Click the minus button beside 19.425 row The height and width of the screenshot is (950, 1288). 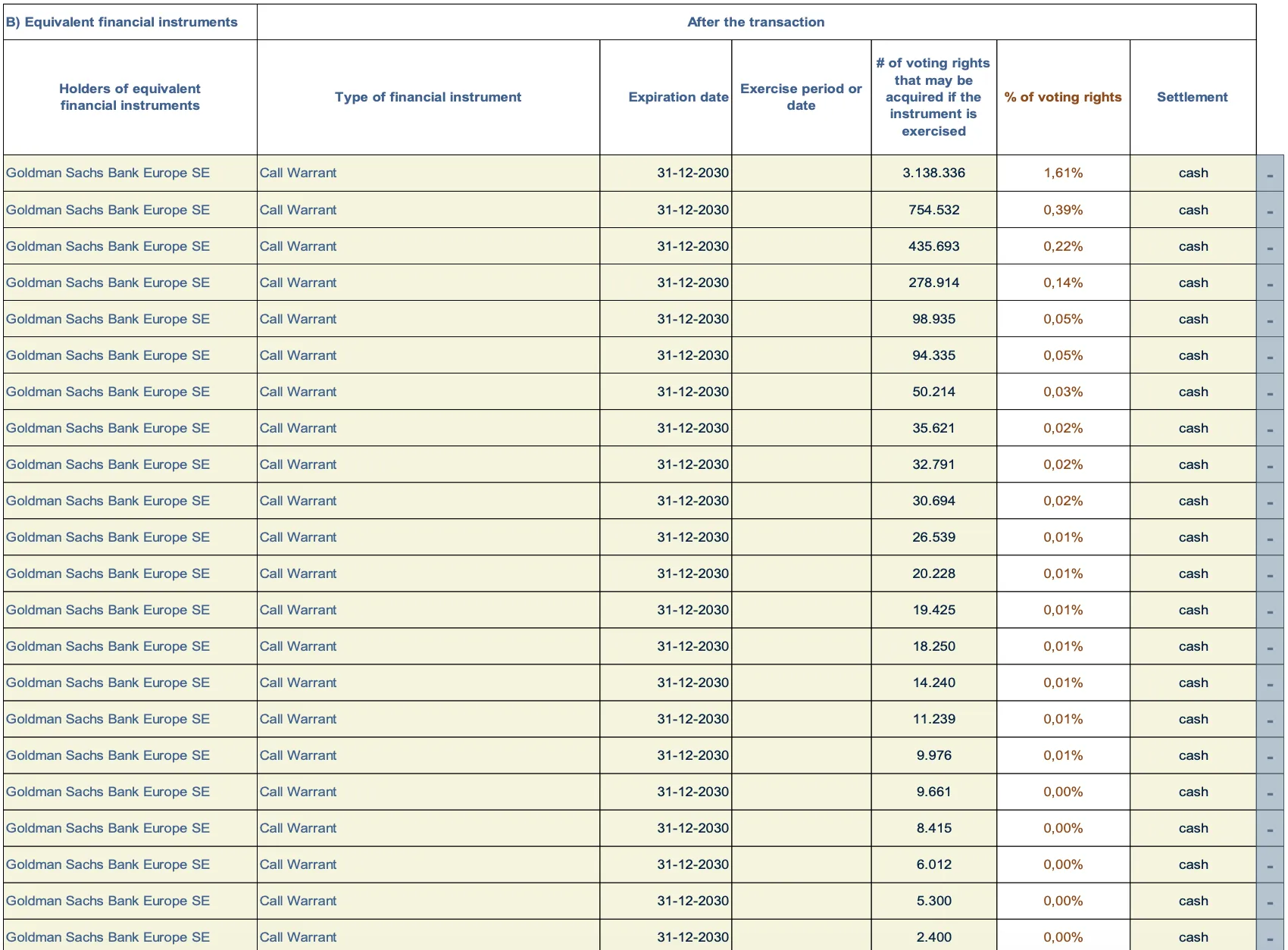[x=1270, y=610]
